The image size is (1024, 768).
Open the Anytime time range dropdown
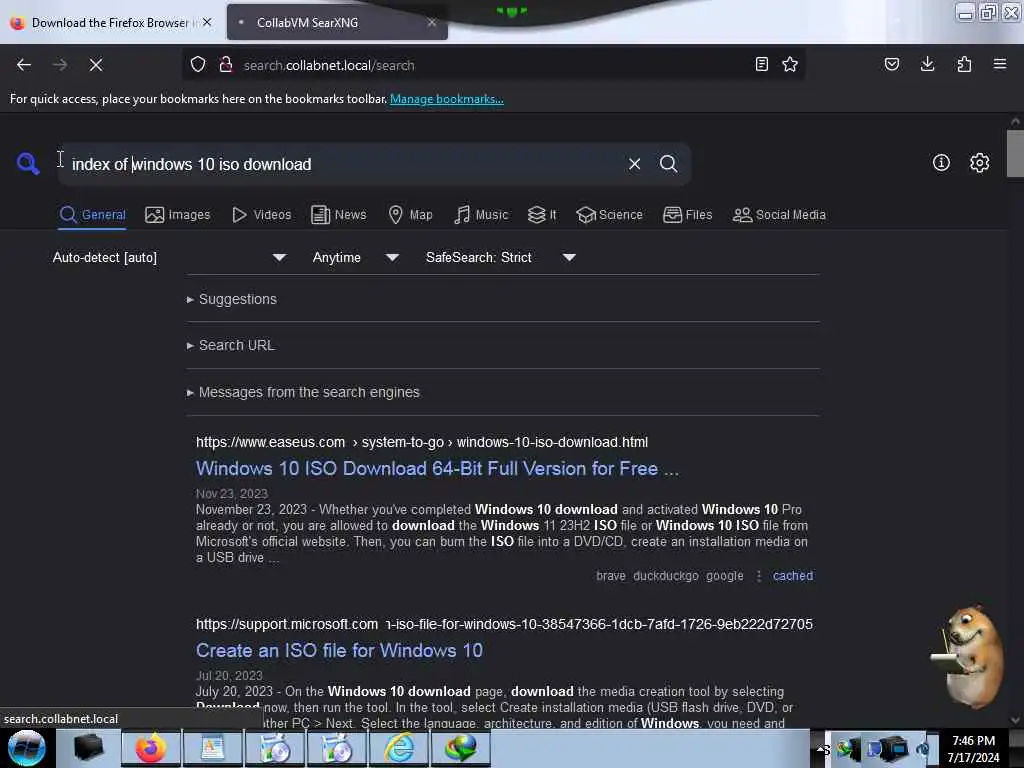[x=356, y=257]
